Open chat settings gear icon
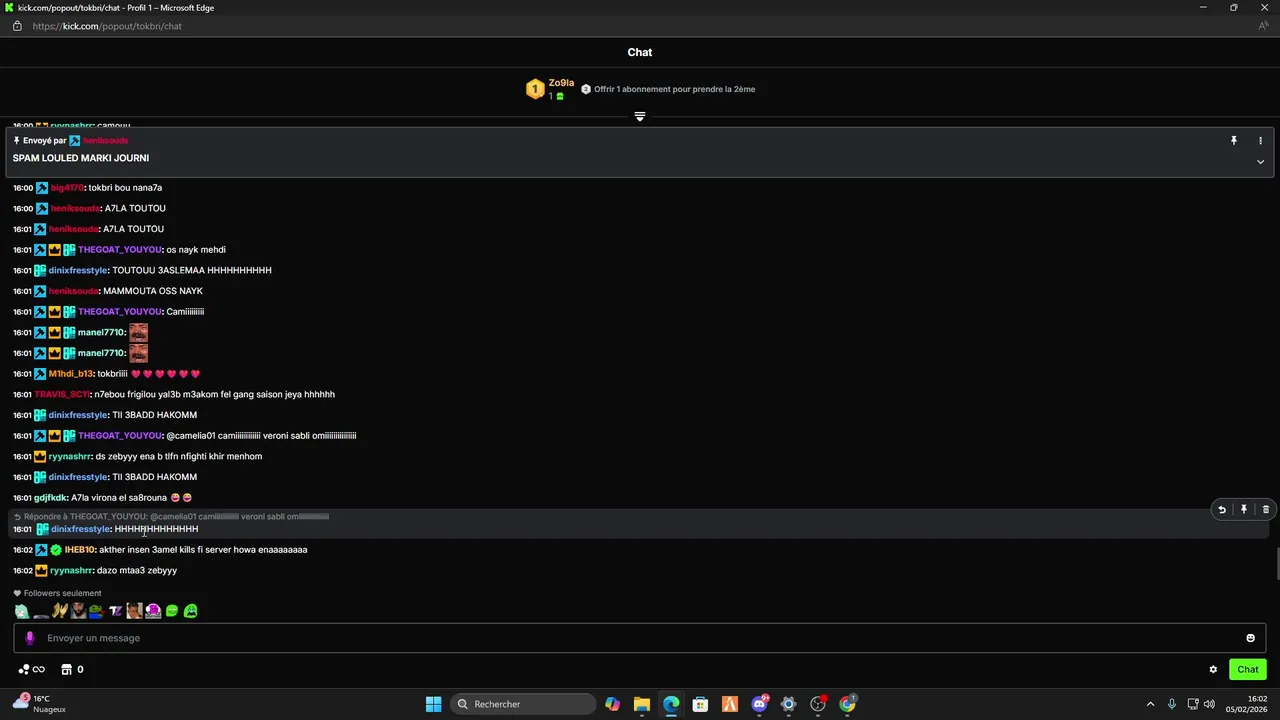1280x720 pixels. coord(1213,670)
